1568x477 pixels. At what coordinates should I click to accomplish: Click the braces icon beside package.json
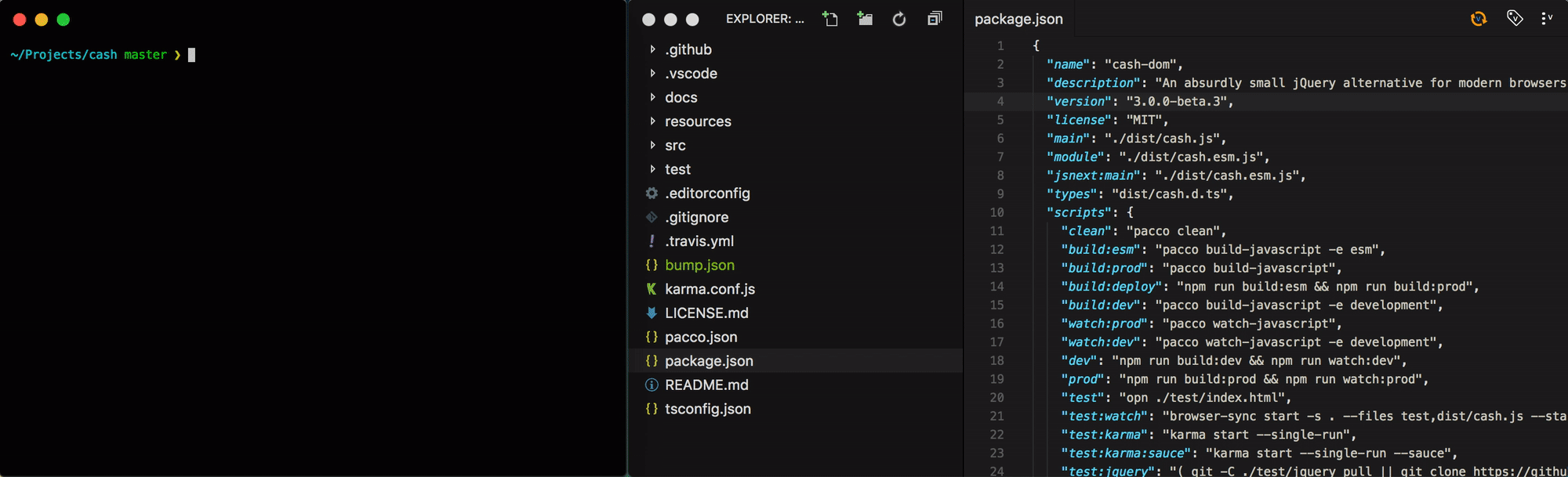[x=652, y=361]
